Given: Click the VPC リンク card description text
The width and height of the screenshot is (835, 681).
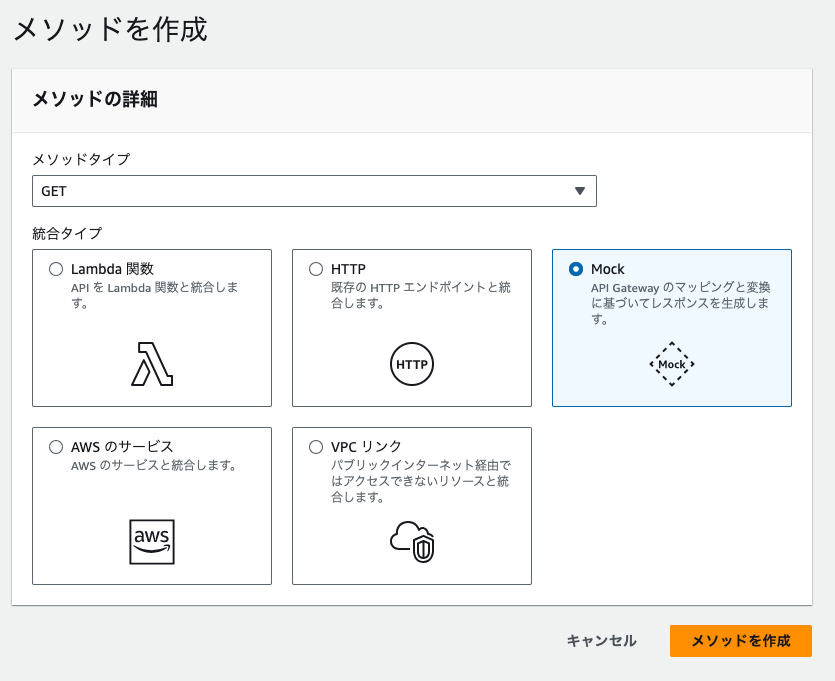Looking at the screenshot, I should (421, 481).
